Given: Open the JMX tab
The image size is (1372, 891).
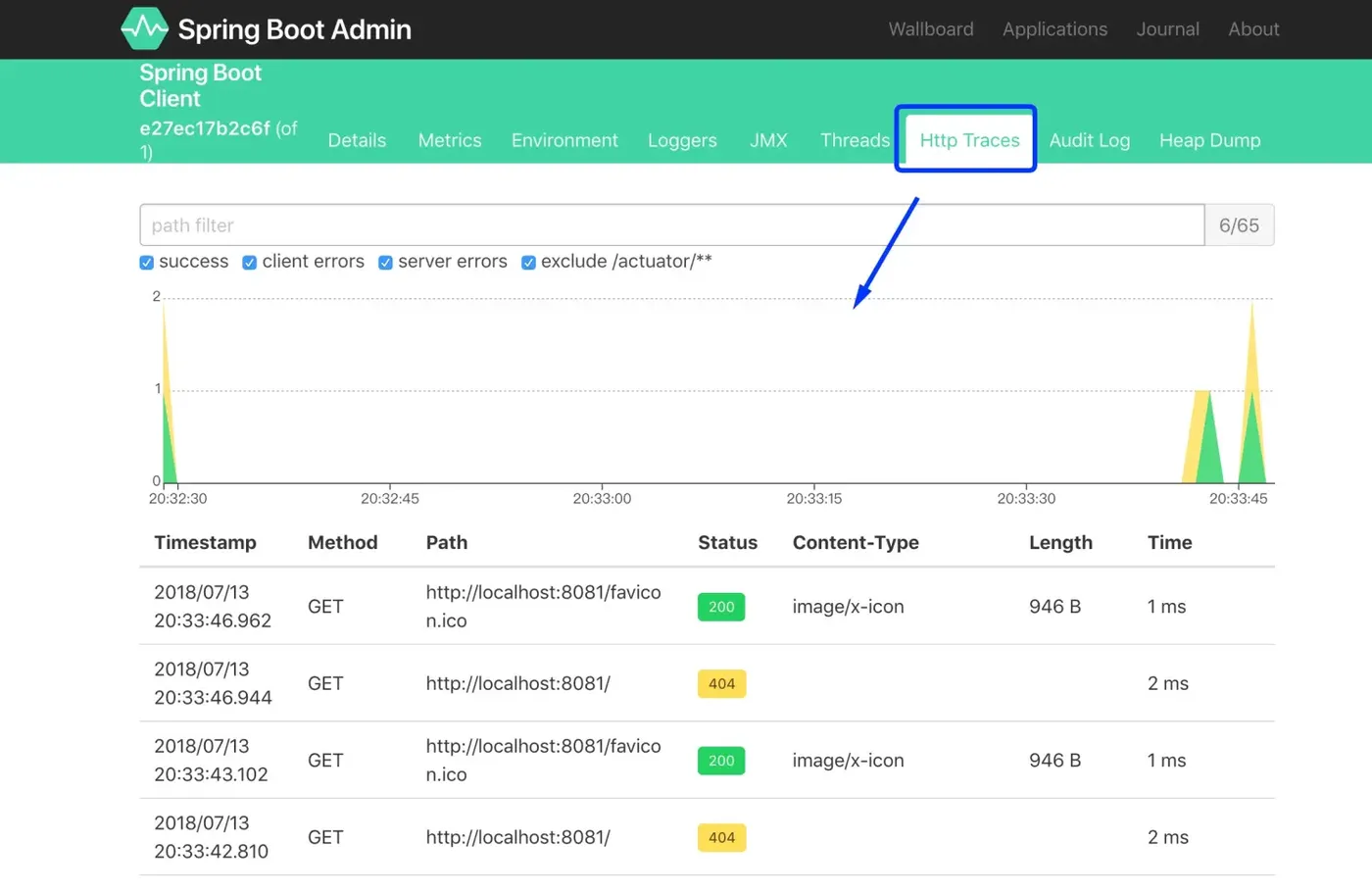Looking at the screenshot, I should coord(768,140).
